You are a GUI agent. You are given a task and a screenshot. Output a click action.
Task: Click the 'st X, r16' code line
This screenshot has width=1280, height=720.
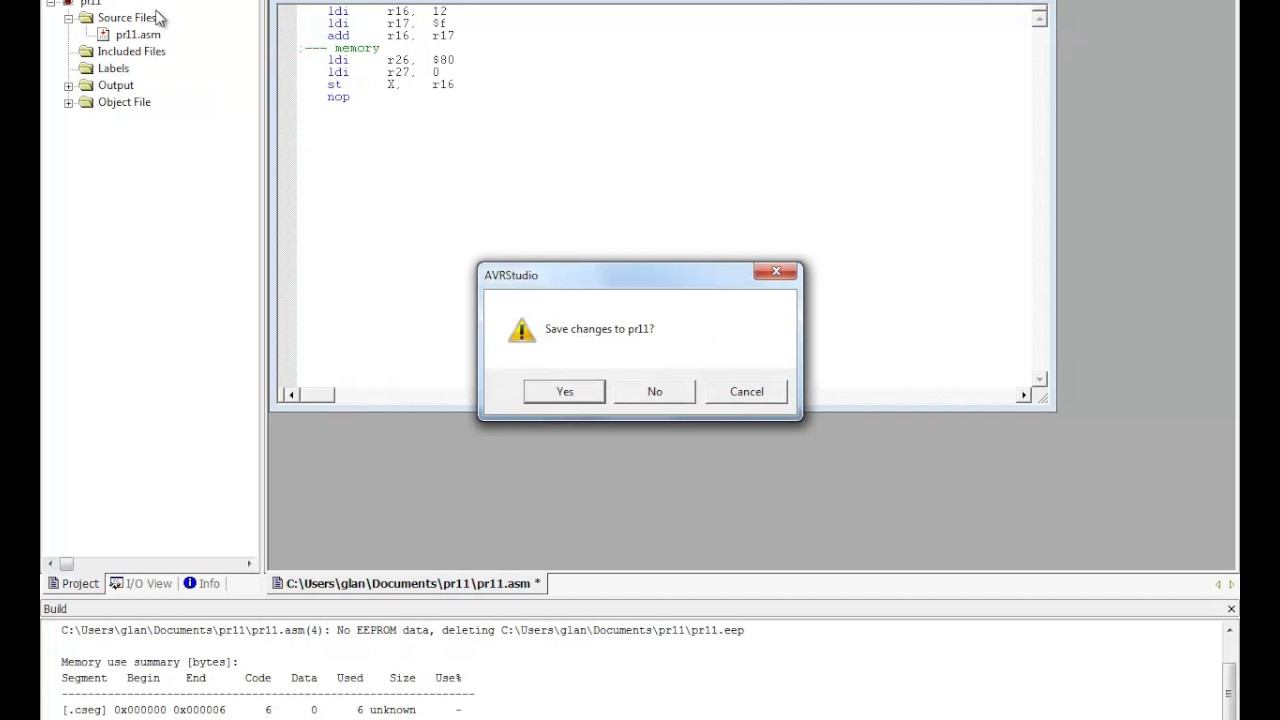[x=390, y=85]
